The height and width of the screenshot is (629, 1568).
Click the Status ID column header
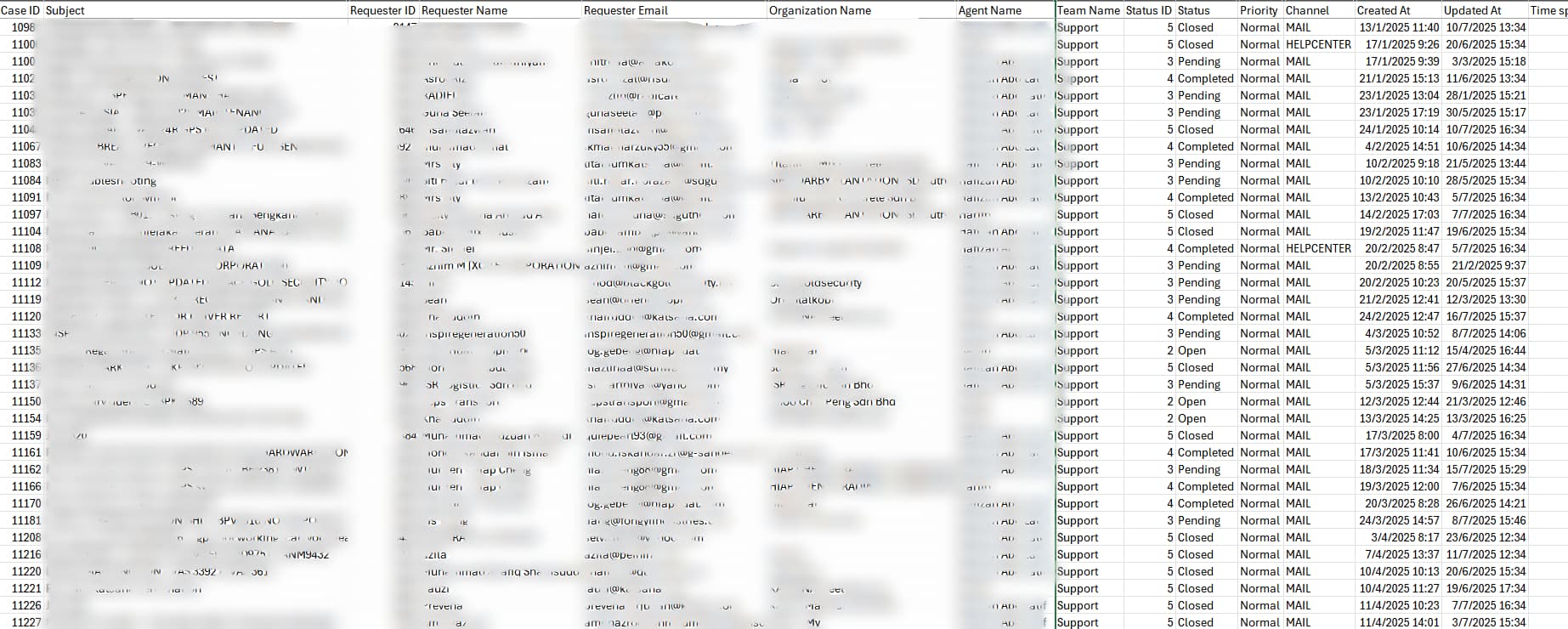1148,10
